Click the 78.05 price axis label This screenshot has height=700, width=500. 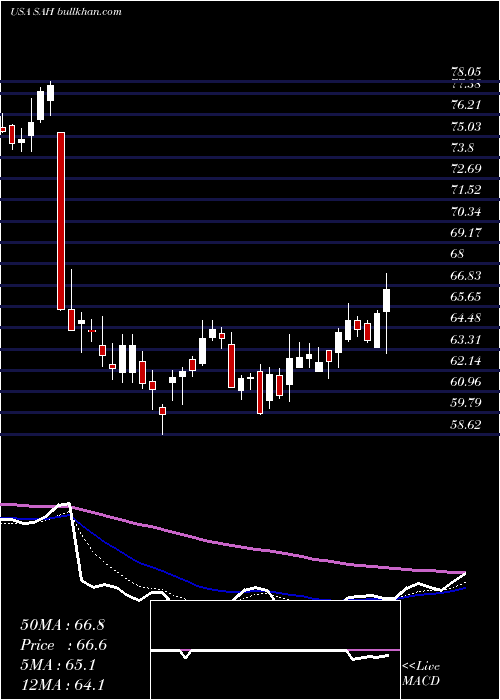pyautogui.click(x=465, y=71)
